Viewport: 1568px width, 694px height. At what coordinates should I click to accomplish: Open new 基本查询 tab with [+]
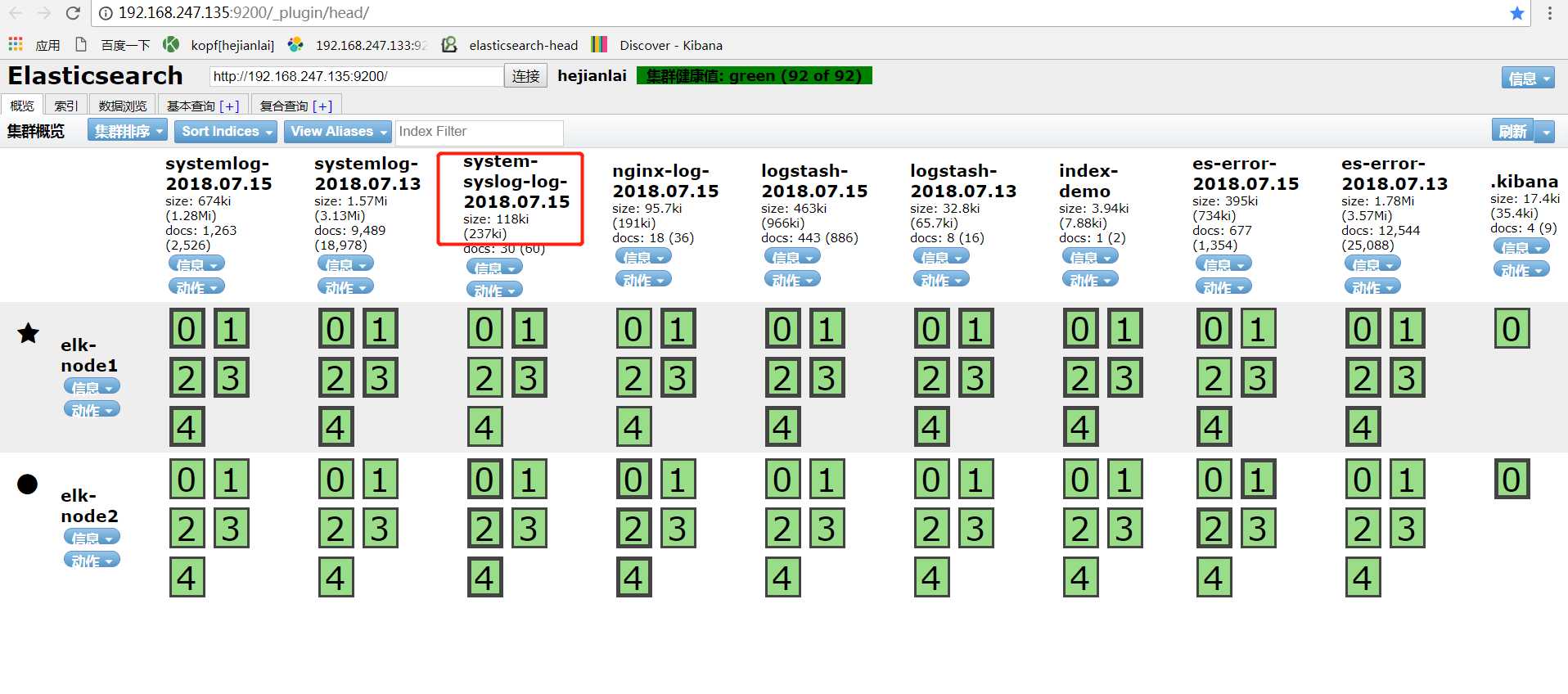[230, 106]
